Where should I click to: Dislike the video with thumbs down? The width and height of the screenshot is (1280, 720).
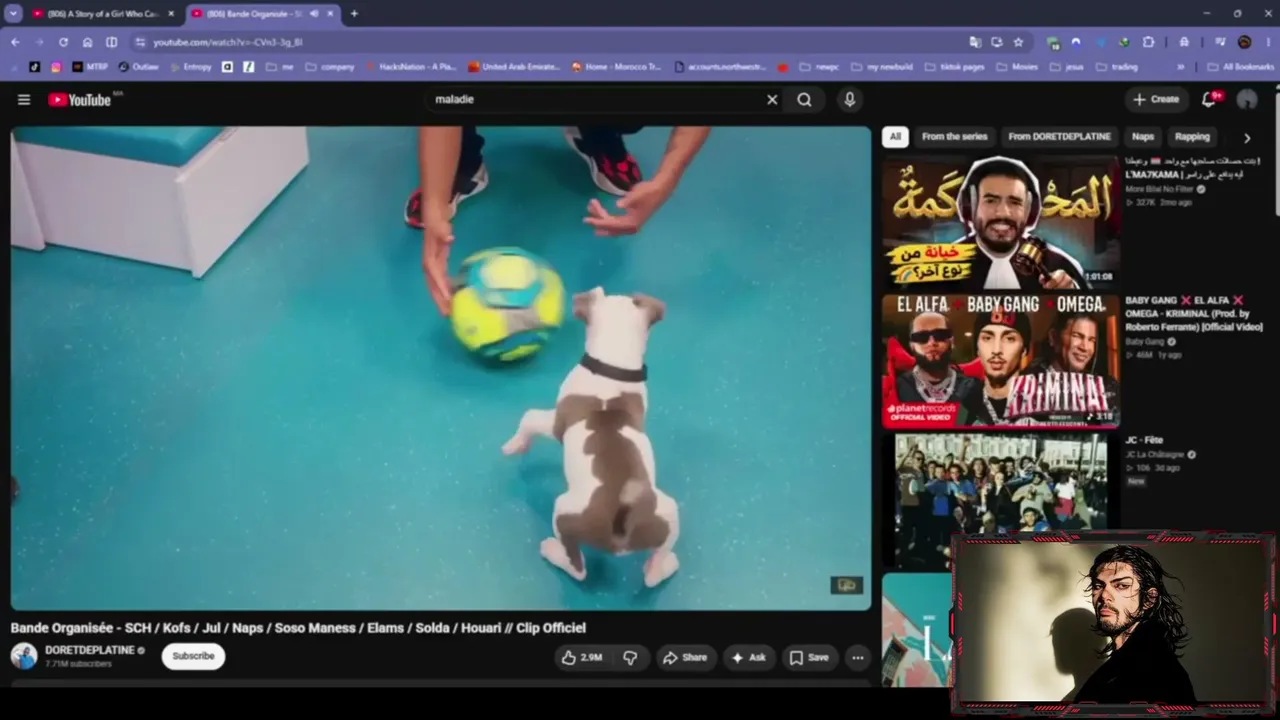pos(630,657)
